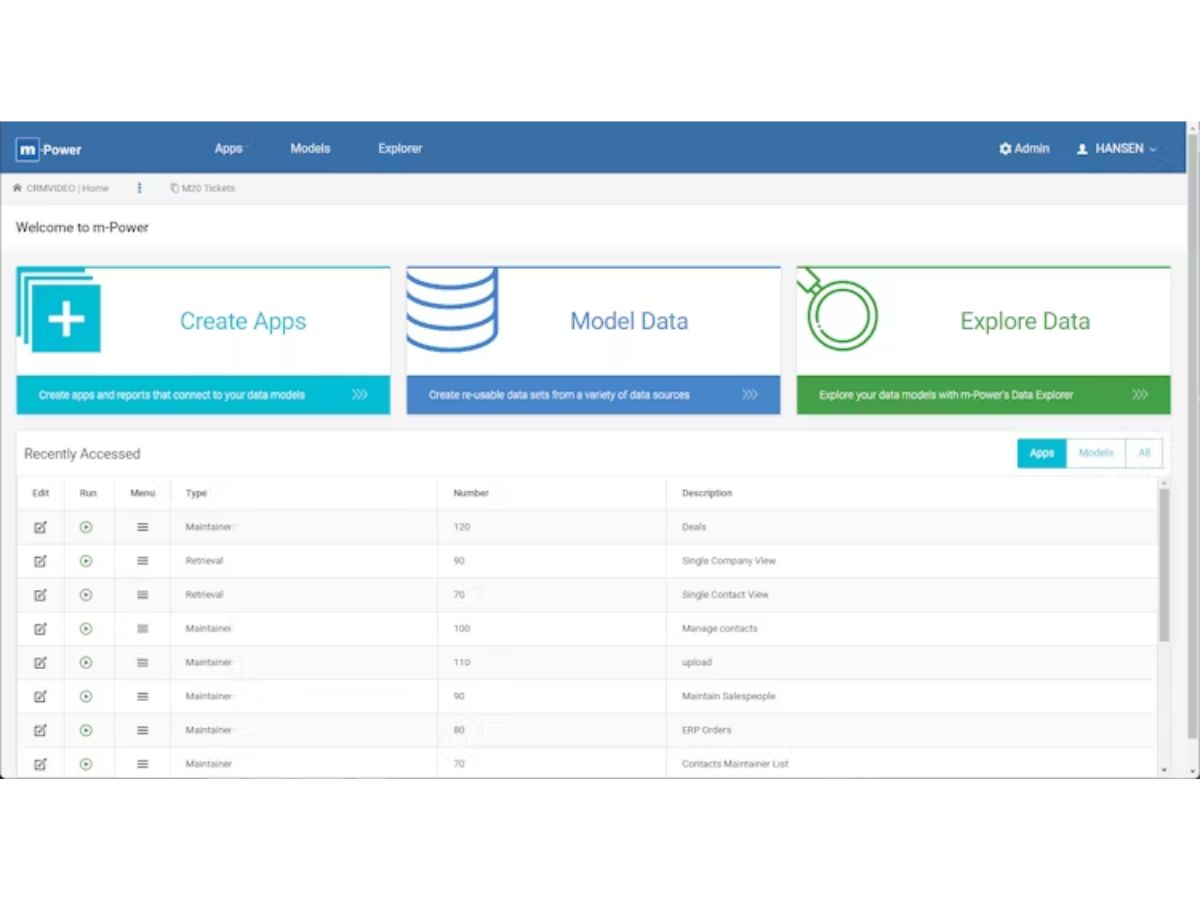The image size is (1200, 900).
Task: Run the Deals app
Action: tap(86, 527)
